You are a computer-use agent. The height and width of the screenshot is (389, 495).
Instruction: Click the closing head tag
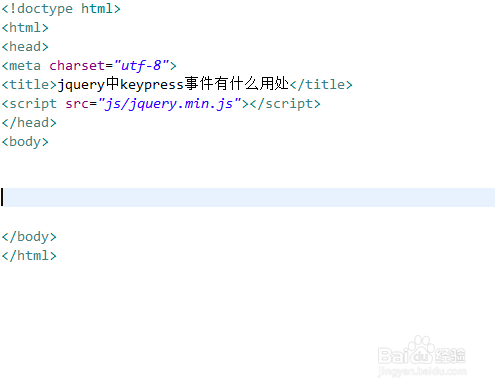29,123
